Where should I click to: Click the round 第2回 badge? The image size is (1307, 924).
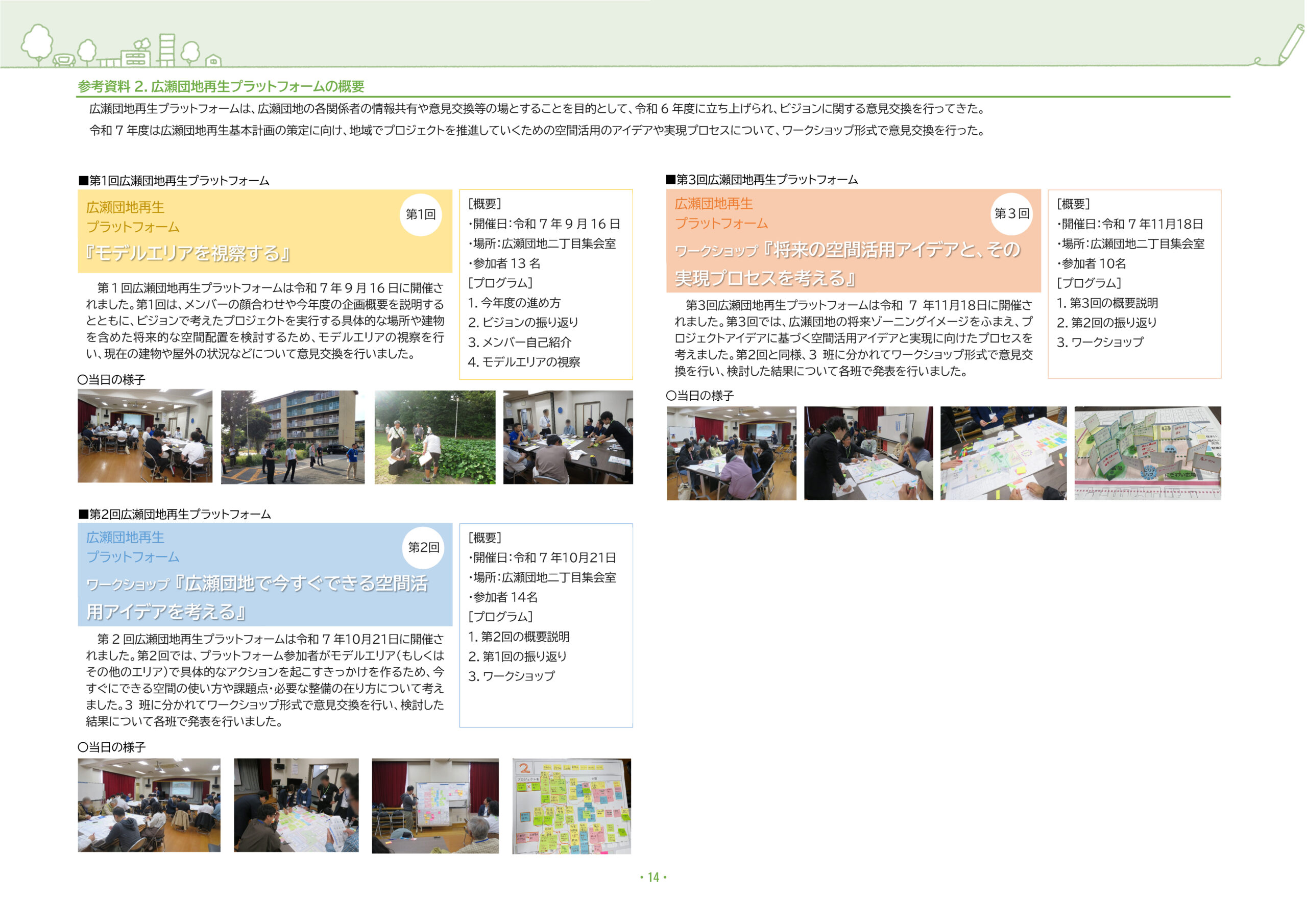424,547
